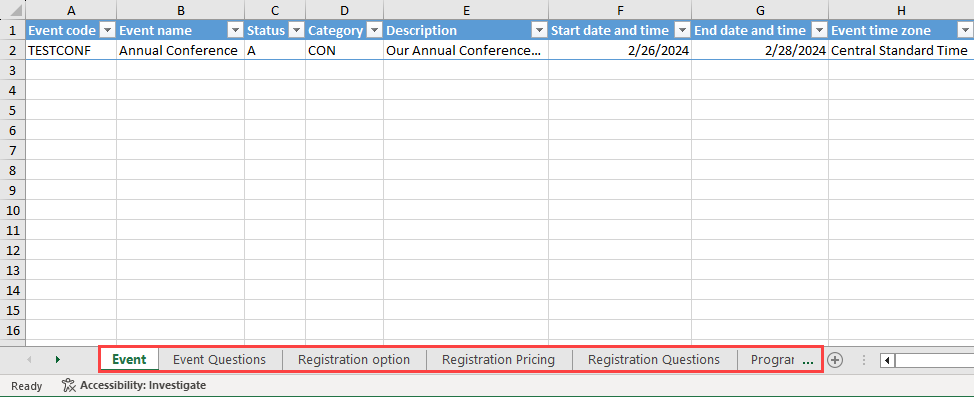974x397 pixels.
Task: Click the Accessibility Investigate status icon
Action: coord(68,385)
